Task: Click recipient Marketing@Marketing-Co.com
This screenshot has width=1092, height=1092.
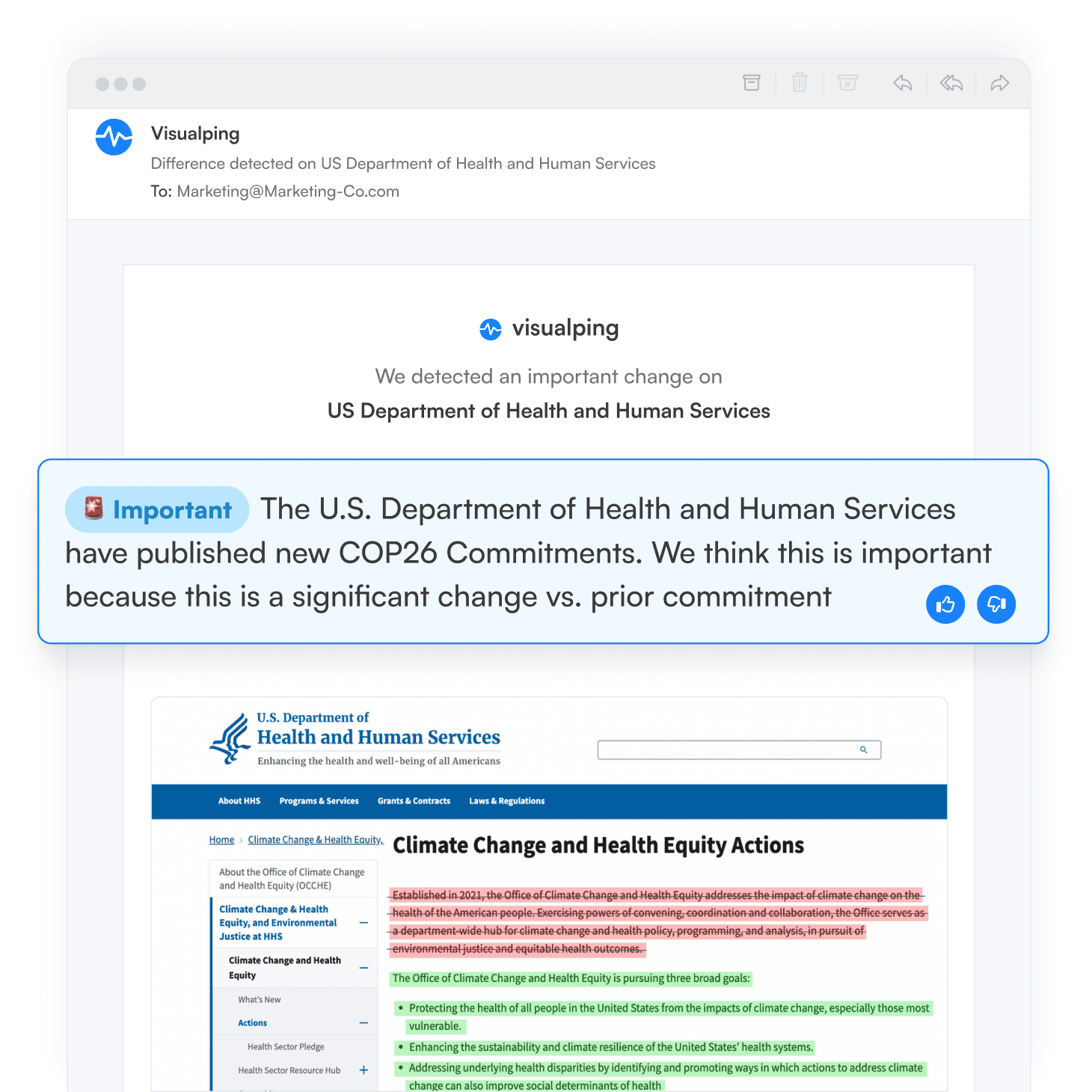Action: [288, 191]
